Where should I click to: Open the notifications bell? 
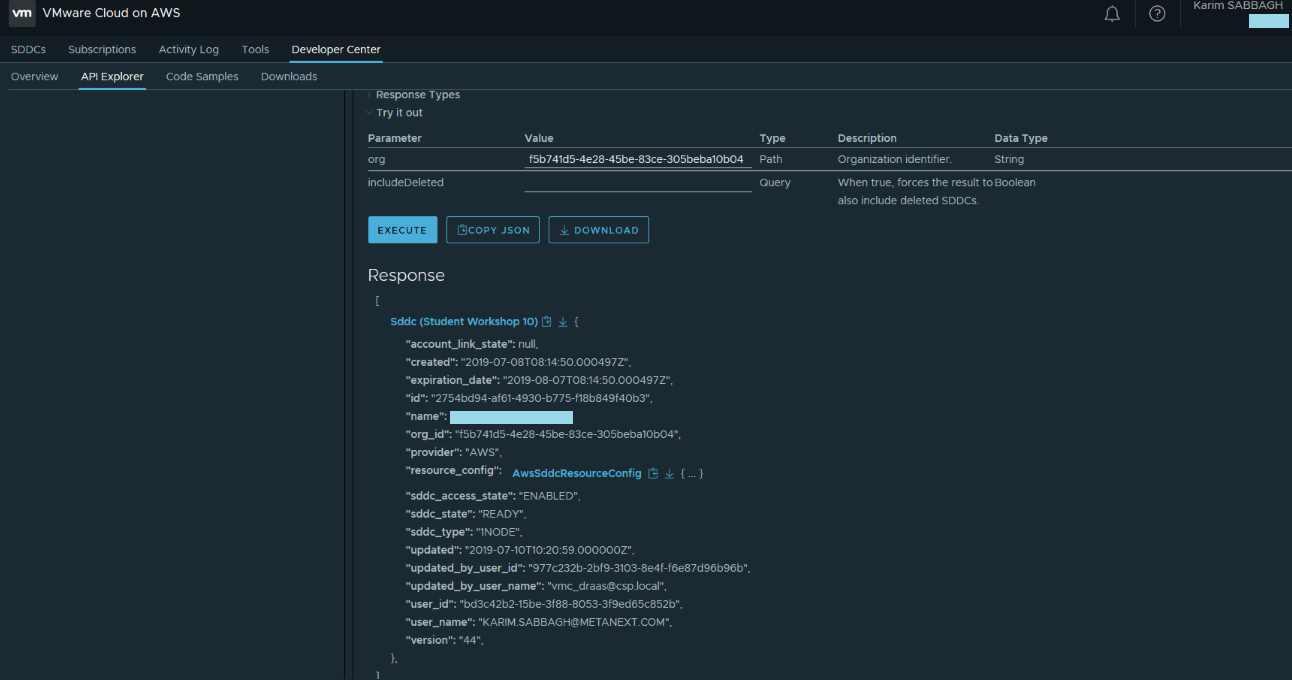[1112, 14]
